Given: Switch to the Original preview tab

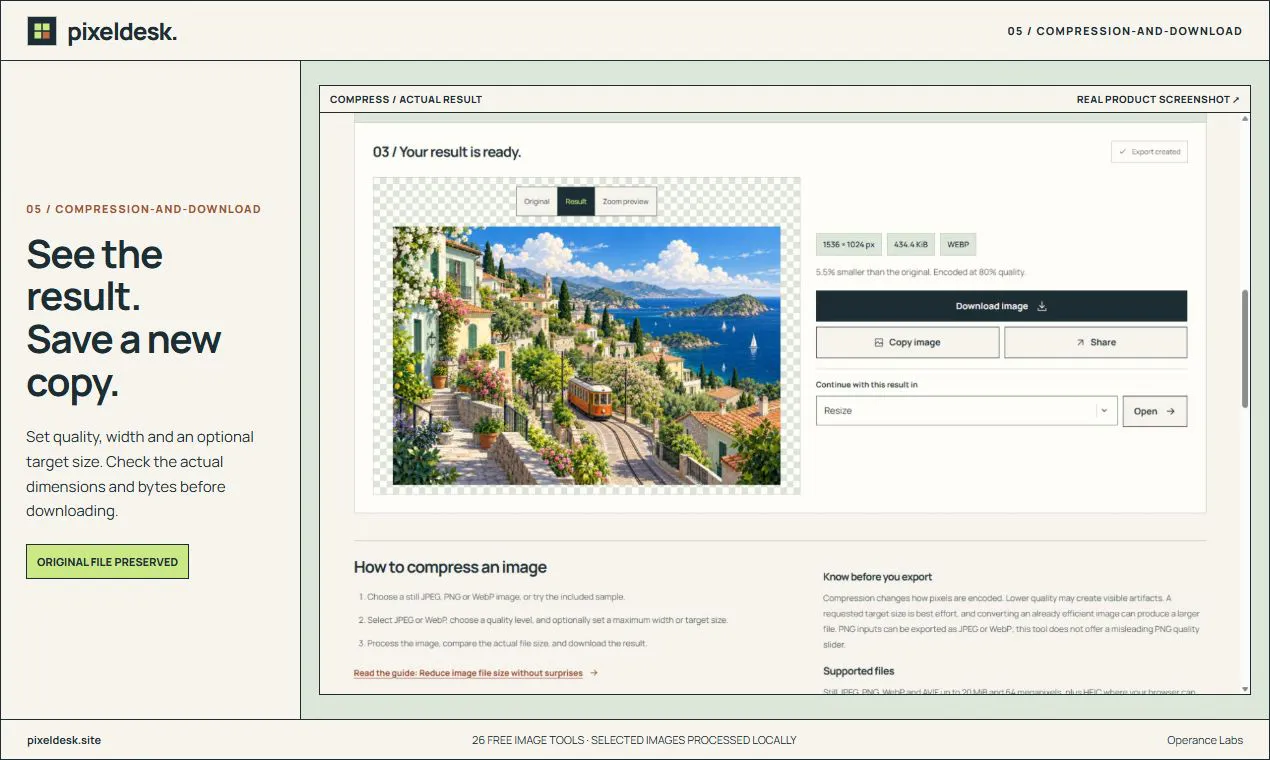Looking at the screenshot, I should (x=537, y=201).
